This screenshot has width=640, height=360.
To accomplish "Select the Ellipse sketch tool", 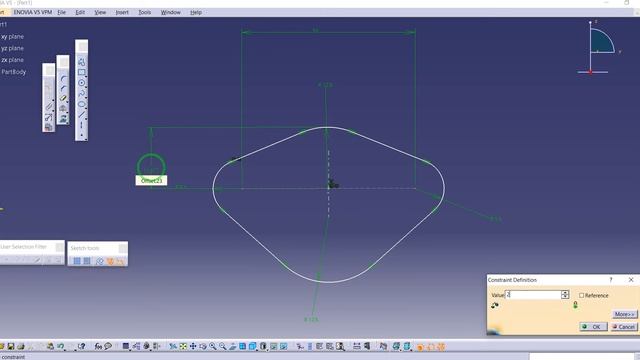I will click(81, 104).
